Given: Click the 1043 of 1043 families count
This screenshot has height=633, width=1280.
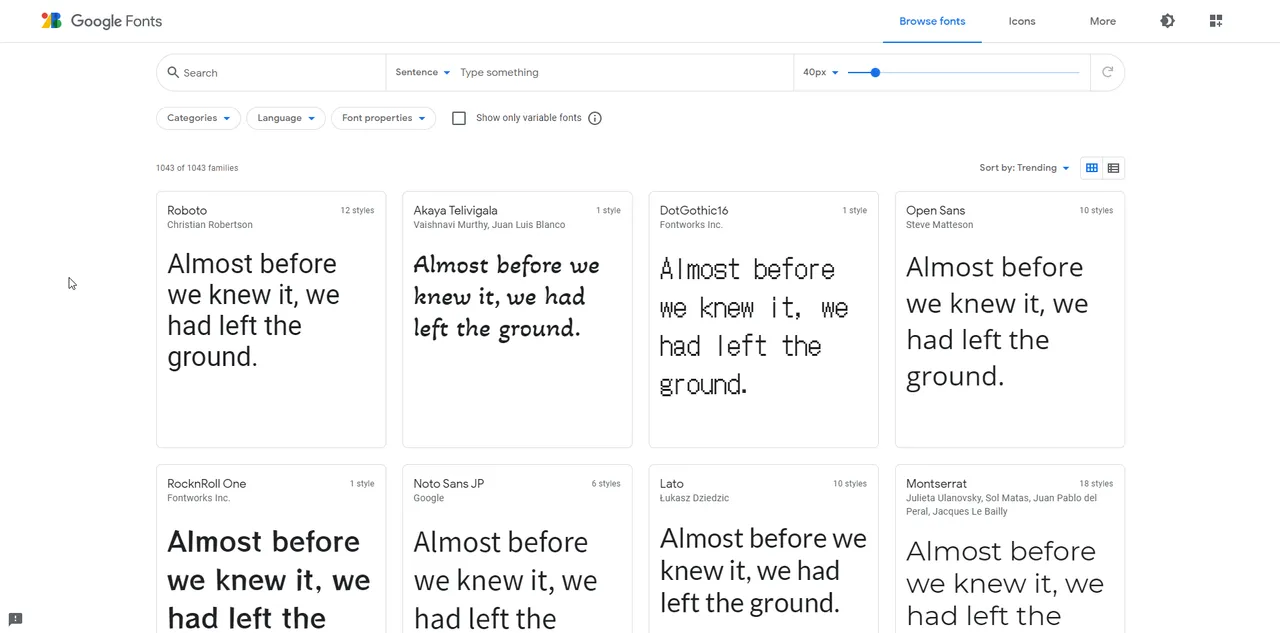Looking at the screenshot, I should [x=197, y=168].
